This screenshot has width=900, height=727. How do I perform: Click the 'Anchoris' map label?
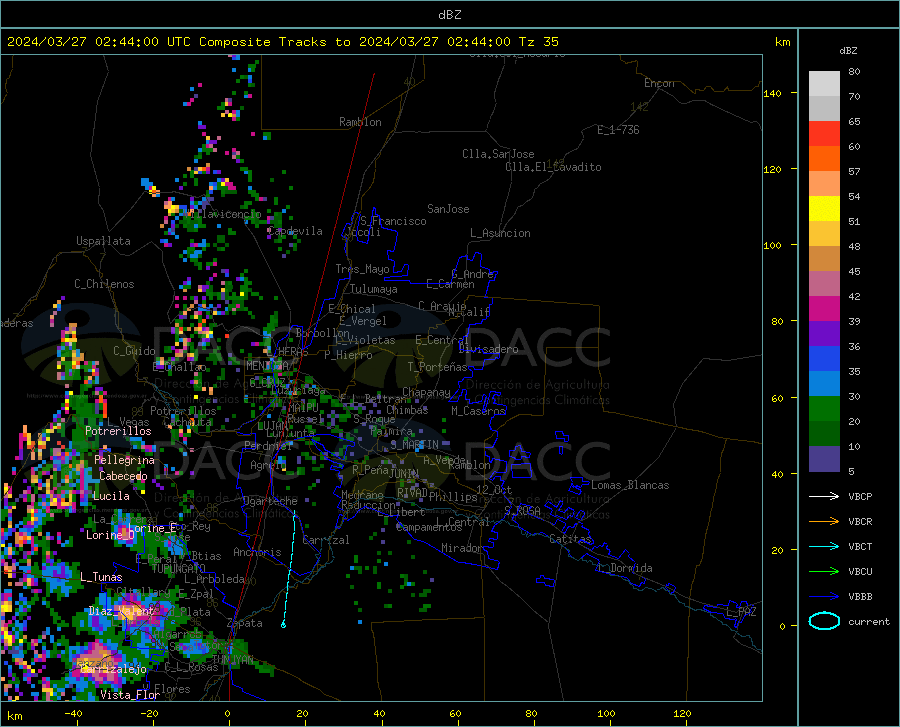(x=257, y=553)
